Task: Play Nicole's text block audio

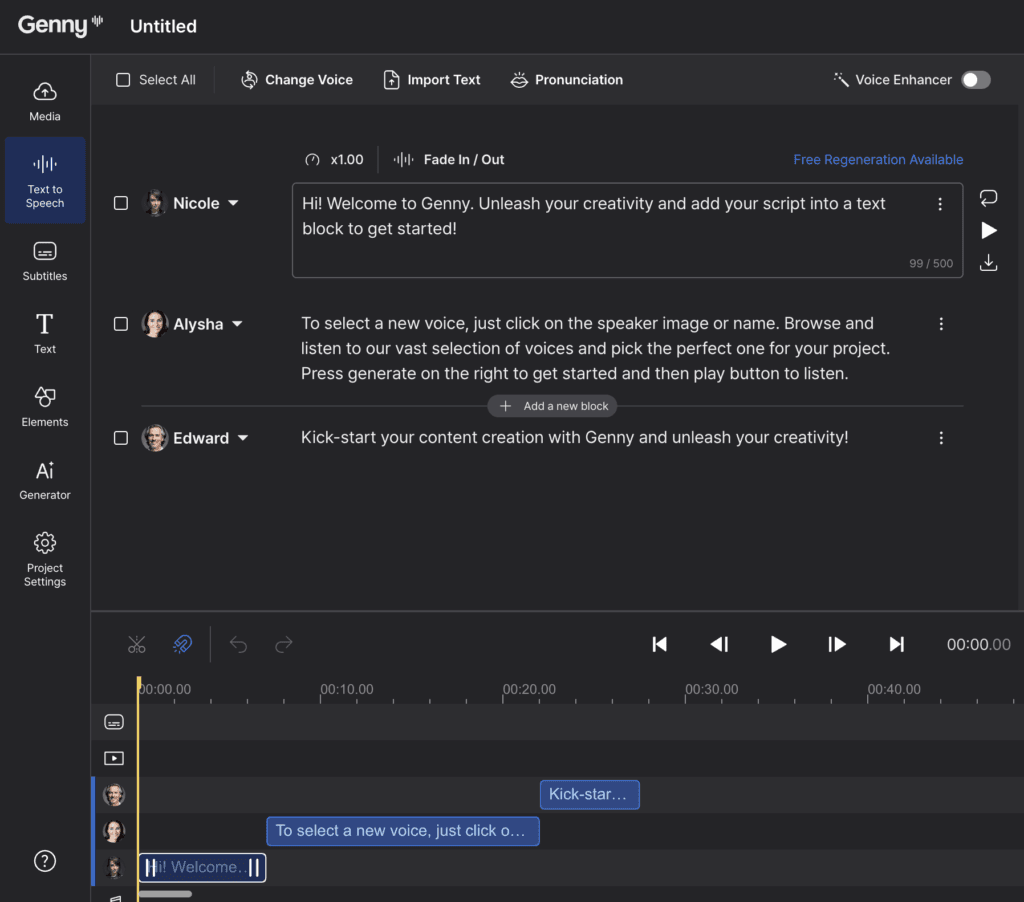Action: [x=989, y=231]
